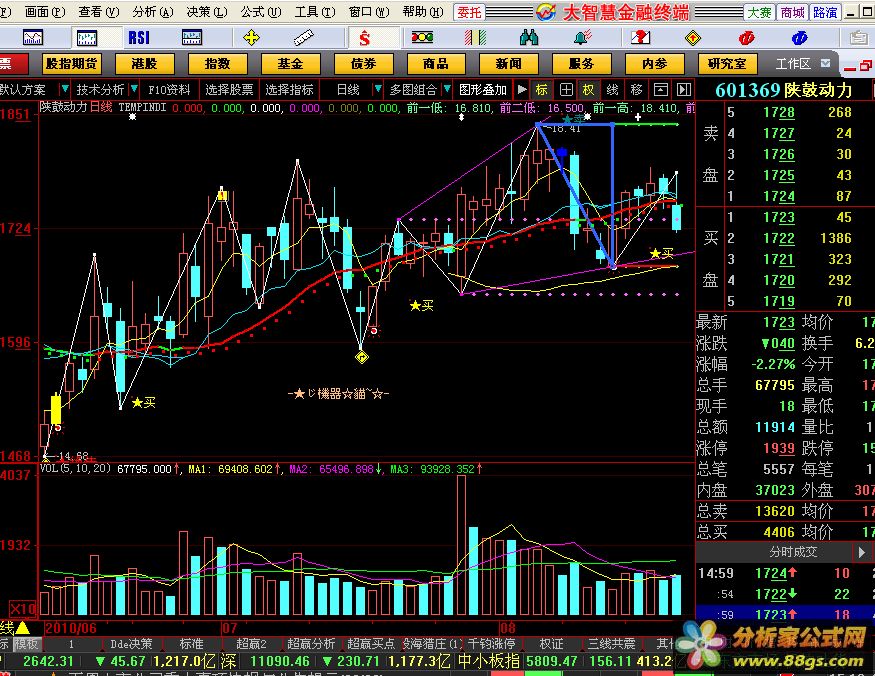Click the 选择股票 button
The height and width of the screenshot is (676, 875).
229,89
